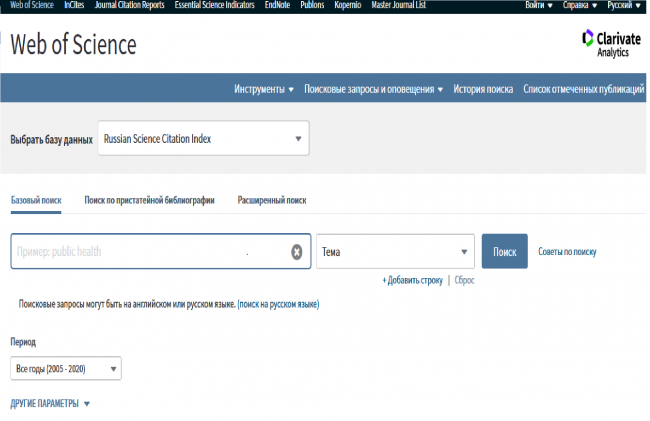
Task: Select the Базовый поиск tab
Action: (x=36, y=201)
